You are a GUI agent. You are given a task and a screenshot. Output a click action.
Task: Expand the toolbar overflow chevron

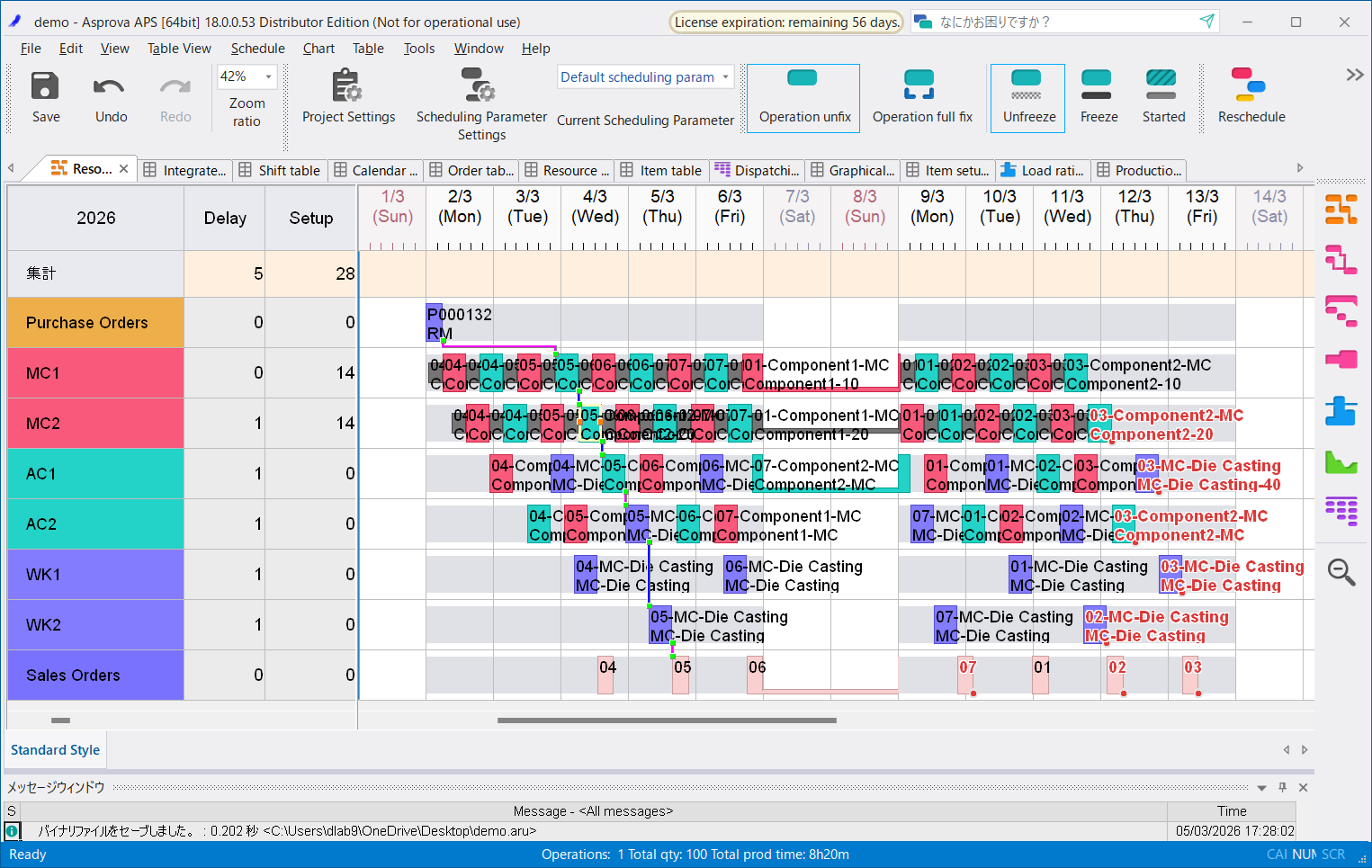1354,75
